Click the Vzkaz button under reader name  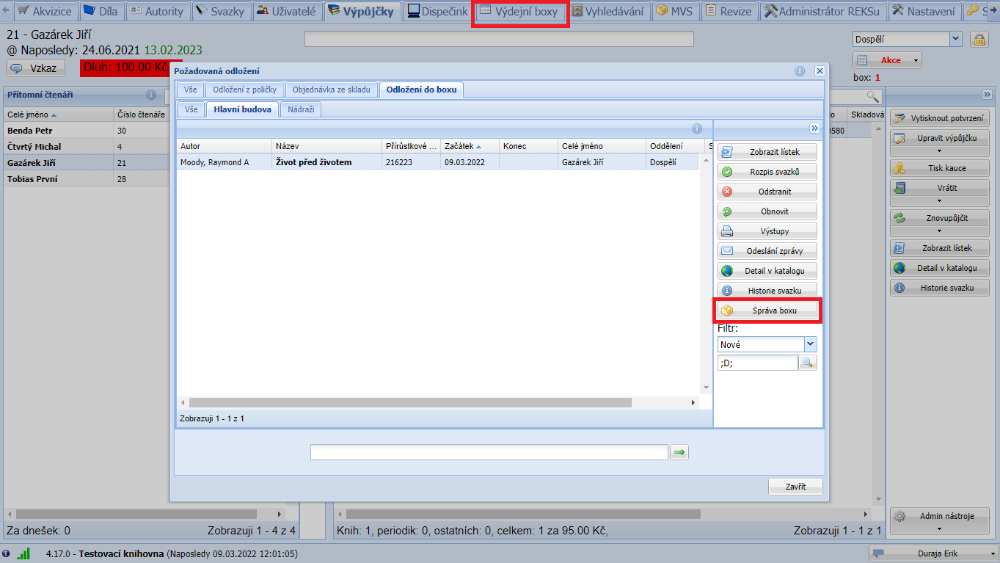point(36,68)
